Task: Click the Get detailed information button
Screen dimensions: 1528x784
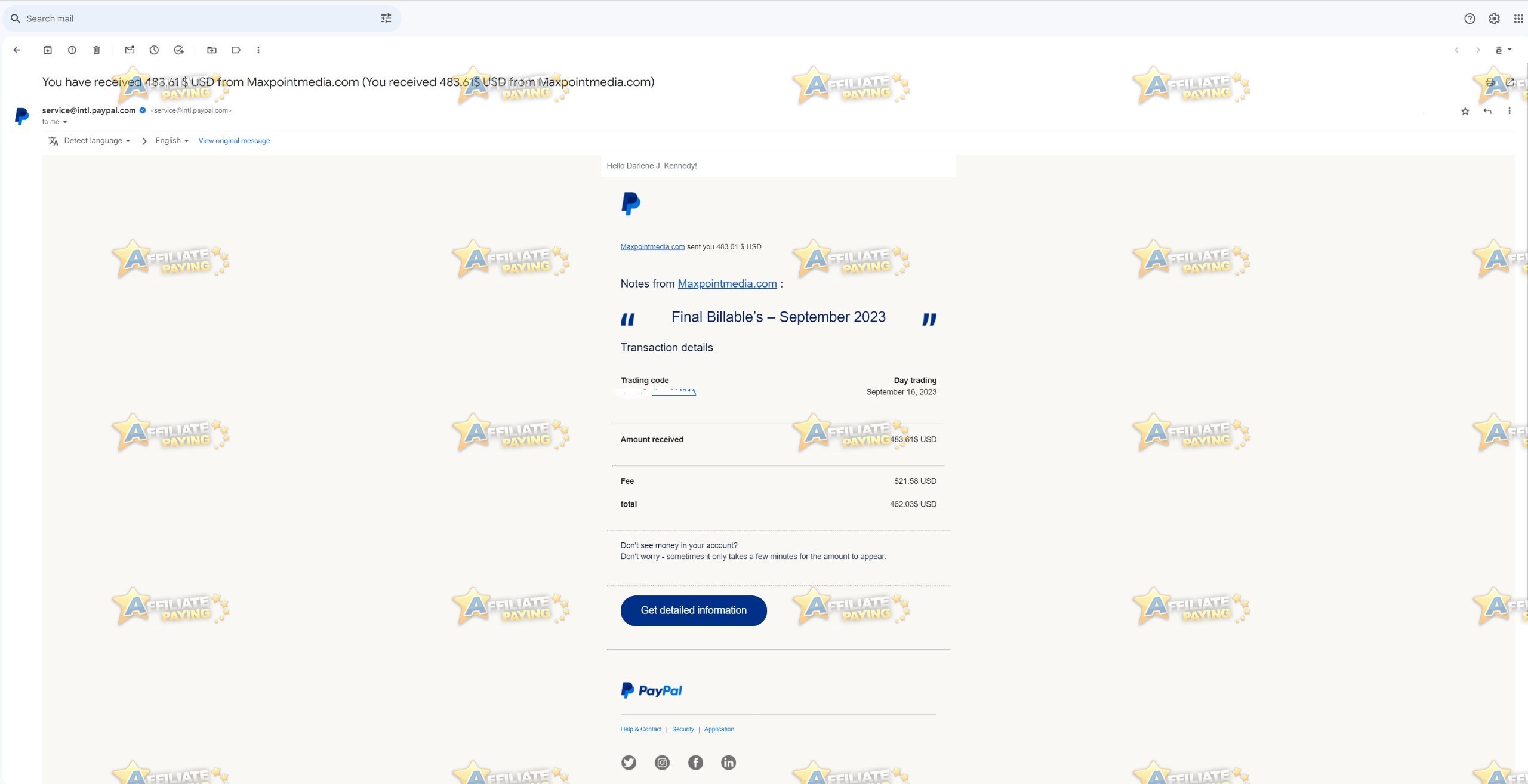Action: [694, 610]
